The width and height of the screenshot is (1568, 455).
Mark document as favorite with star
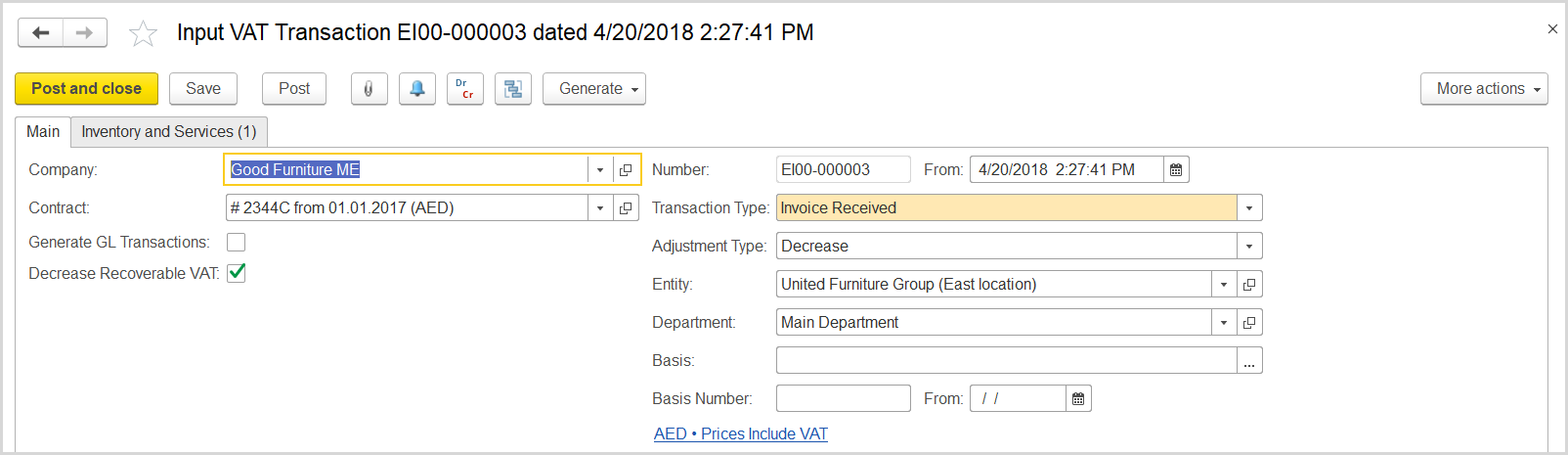point(143,33)
